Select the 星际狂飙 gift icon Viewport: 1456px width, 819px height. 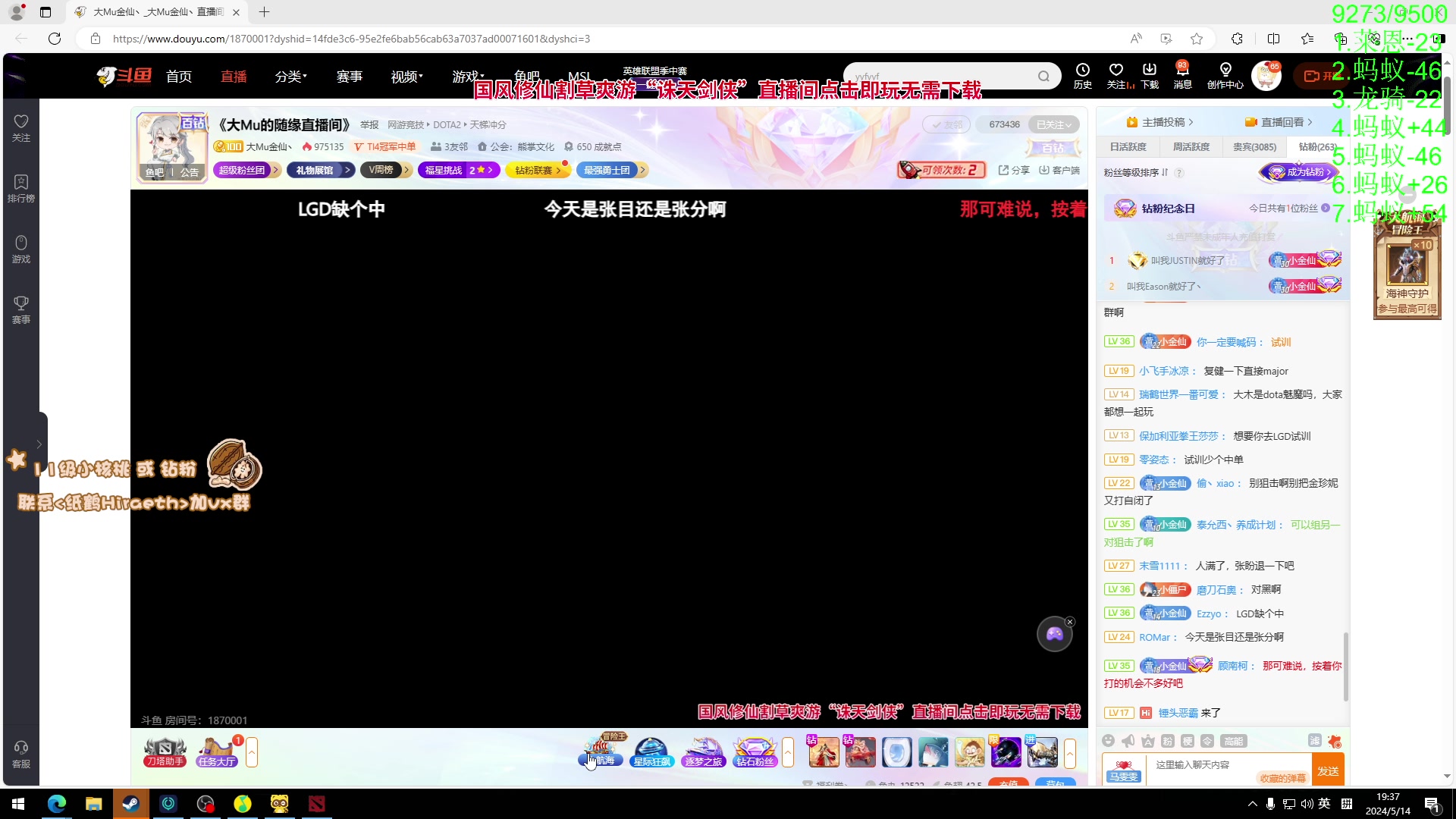651,752
